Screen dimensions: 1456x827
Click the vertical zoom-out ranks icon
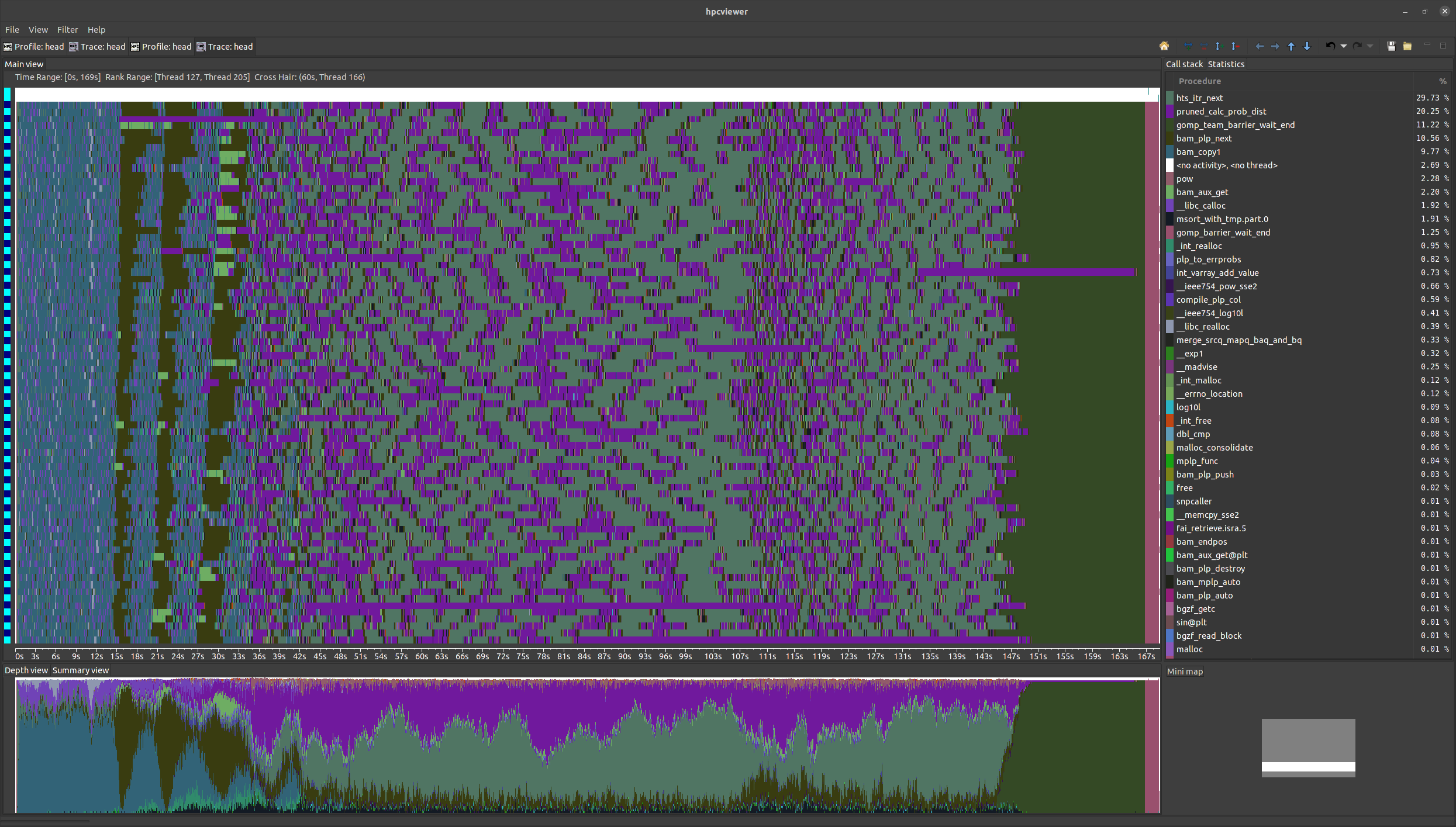tap(1234, 46)
